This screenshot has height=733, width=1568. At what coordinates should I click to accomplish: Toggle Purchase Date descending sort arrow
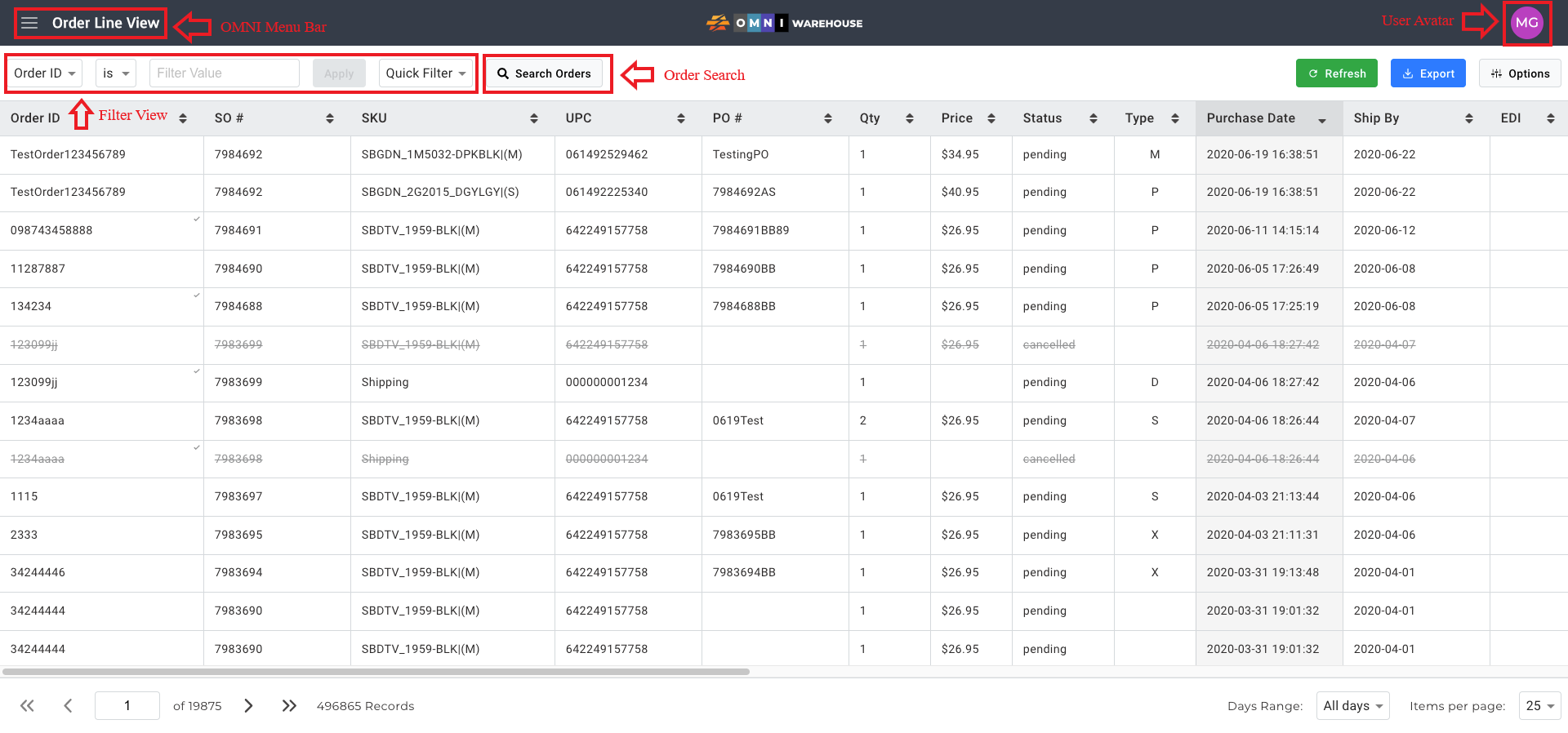[x=1322, y=121]
